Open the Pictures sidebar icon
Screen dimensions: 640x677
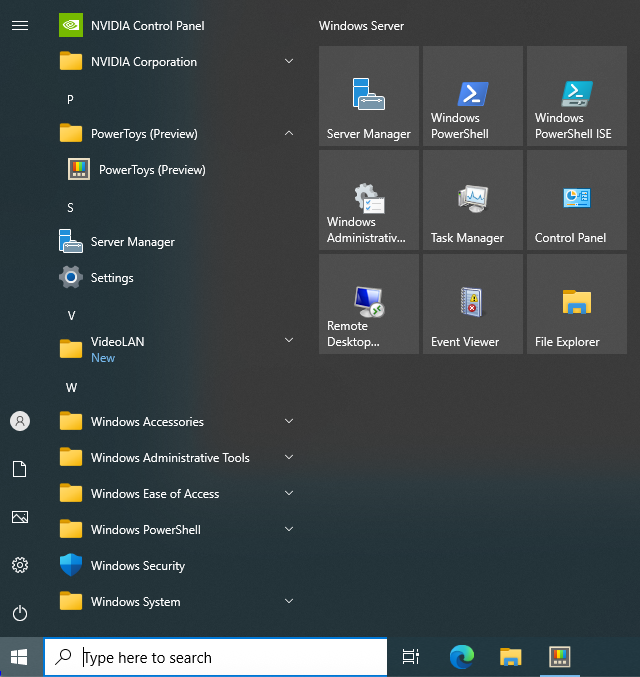(x=20, y=517)
